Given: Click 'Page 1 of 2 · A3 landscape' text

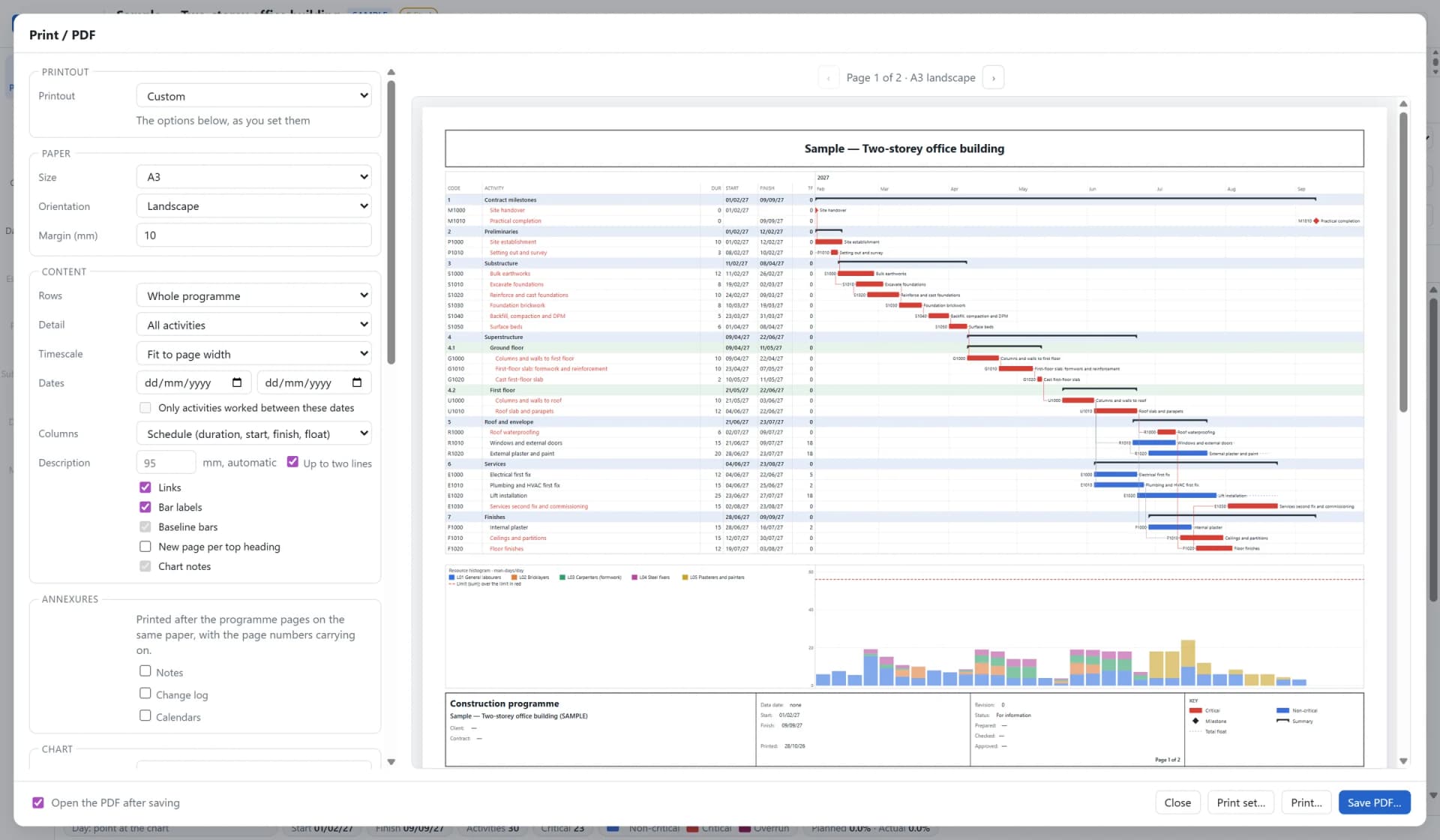Looking at the screenshot, I should (910, 77).
